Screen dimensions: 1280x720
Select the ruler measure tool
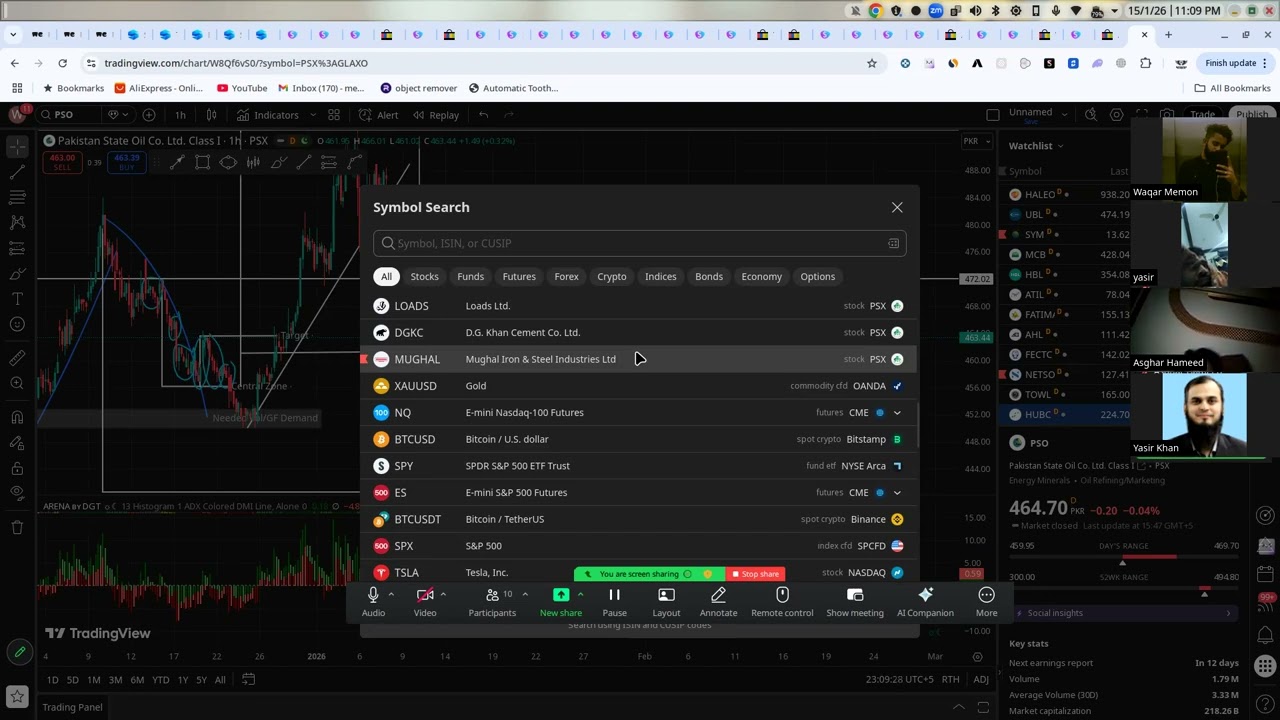pyautogui.click(x=17, y=358)
